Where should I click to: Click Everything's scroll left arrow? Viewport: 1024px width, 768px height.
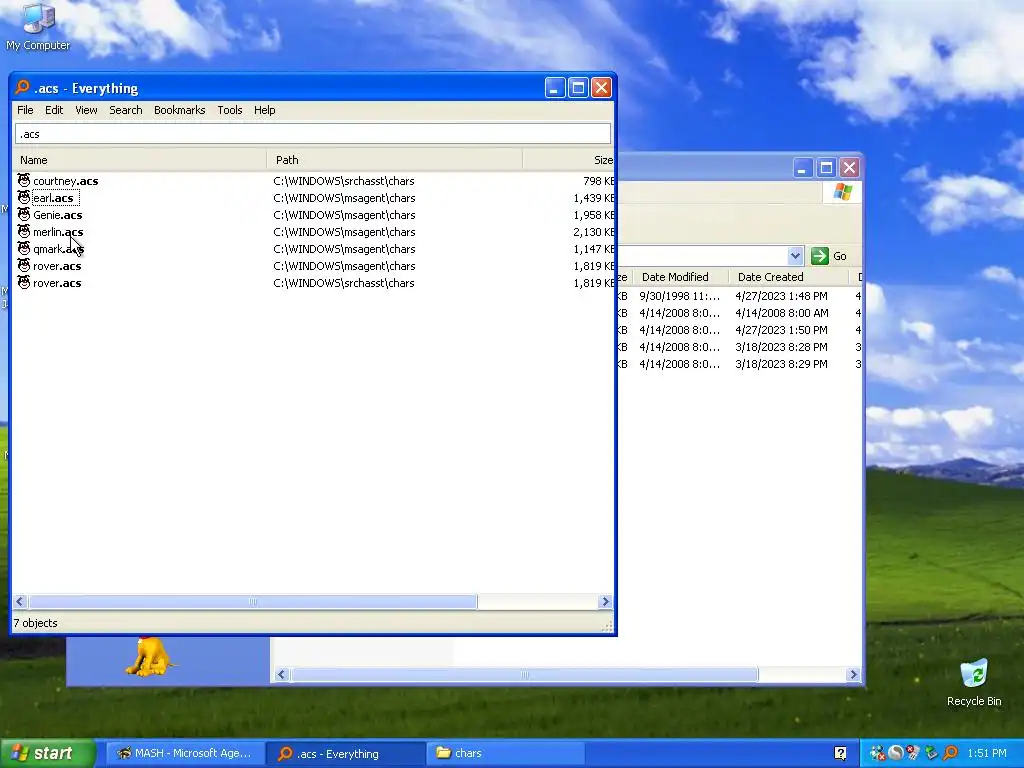pos(20,601)
